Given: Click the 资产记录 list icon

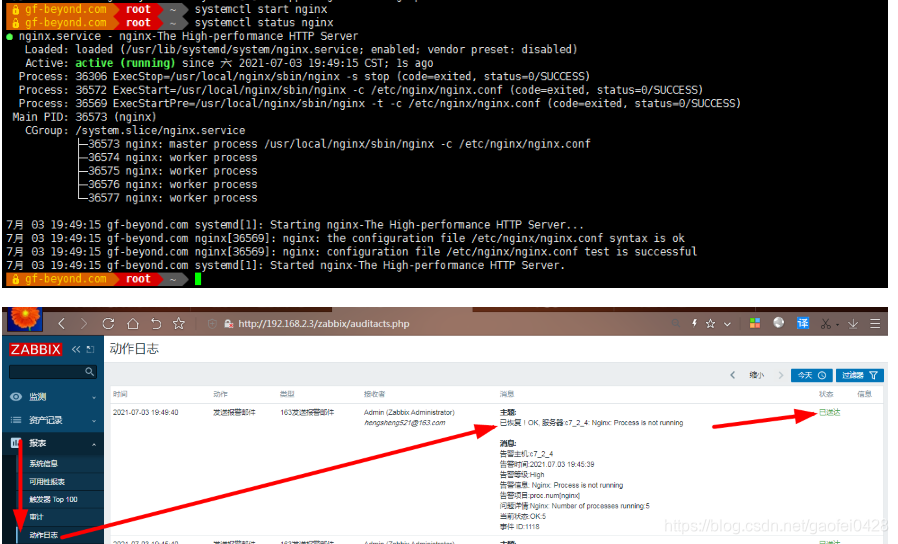Looking at the screenshot, I should pos(16,420).
